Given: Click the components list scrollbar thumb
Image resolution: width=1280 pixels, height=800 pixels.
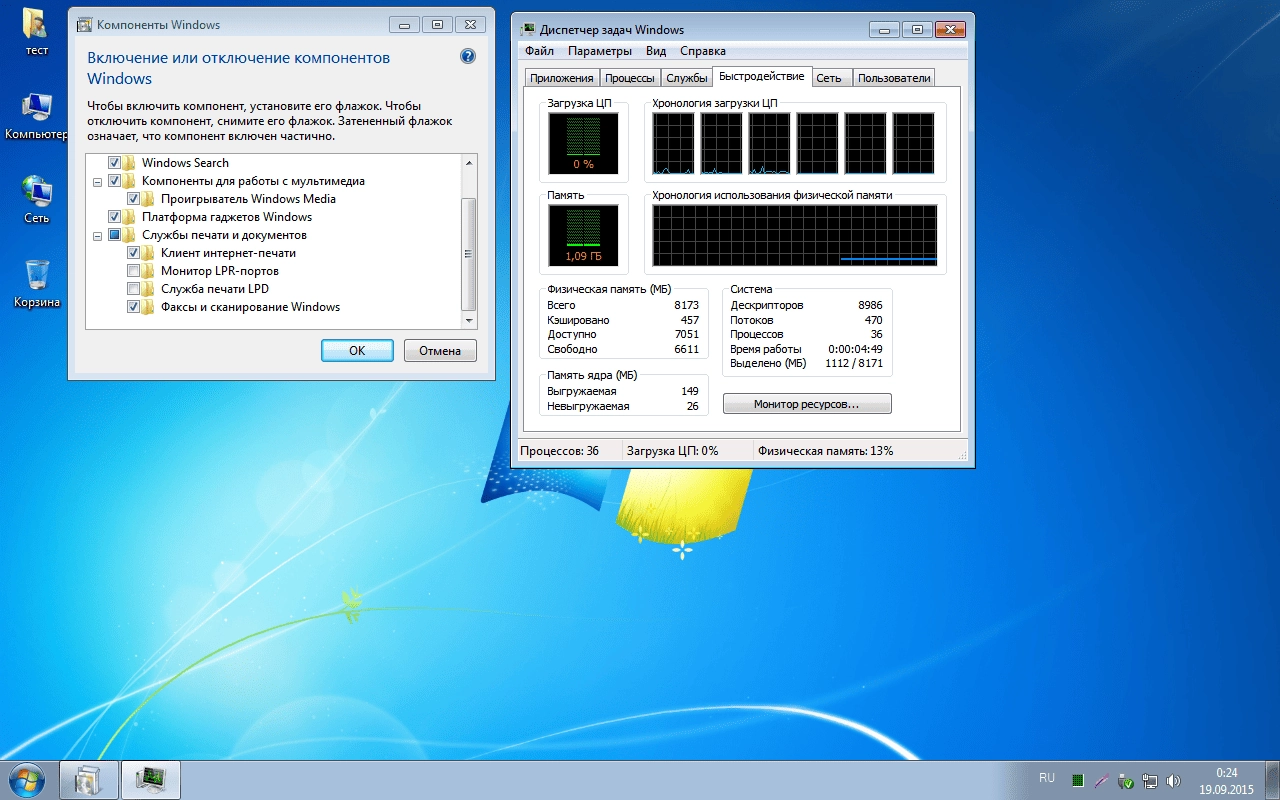Looking at the screenshot, I should pos(469,254).
